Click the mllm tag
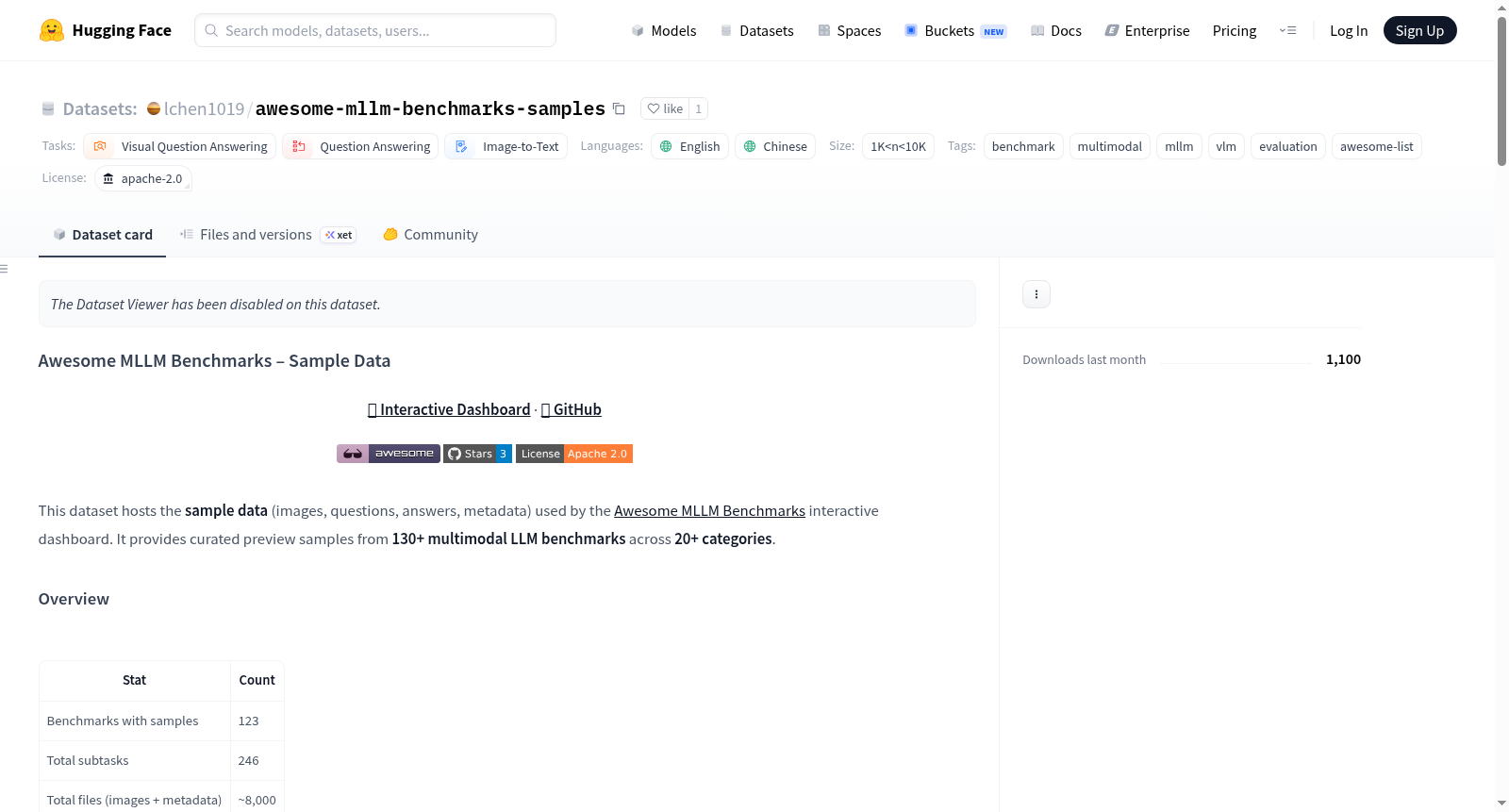The height and width of the screenshot is (812, 1509). tap(1179, 146)
